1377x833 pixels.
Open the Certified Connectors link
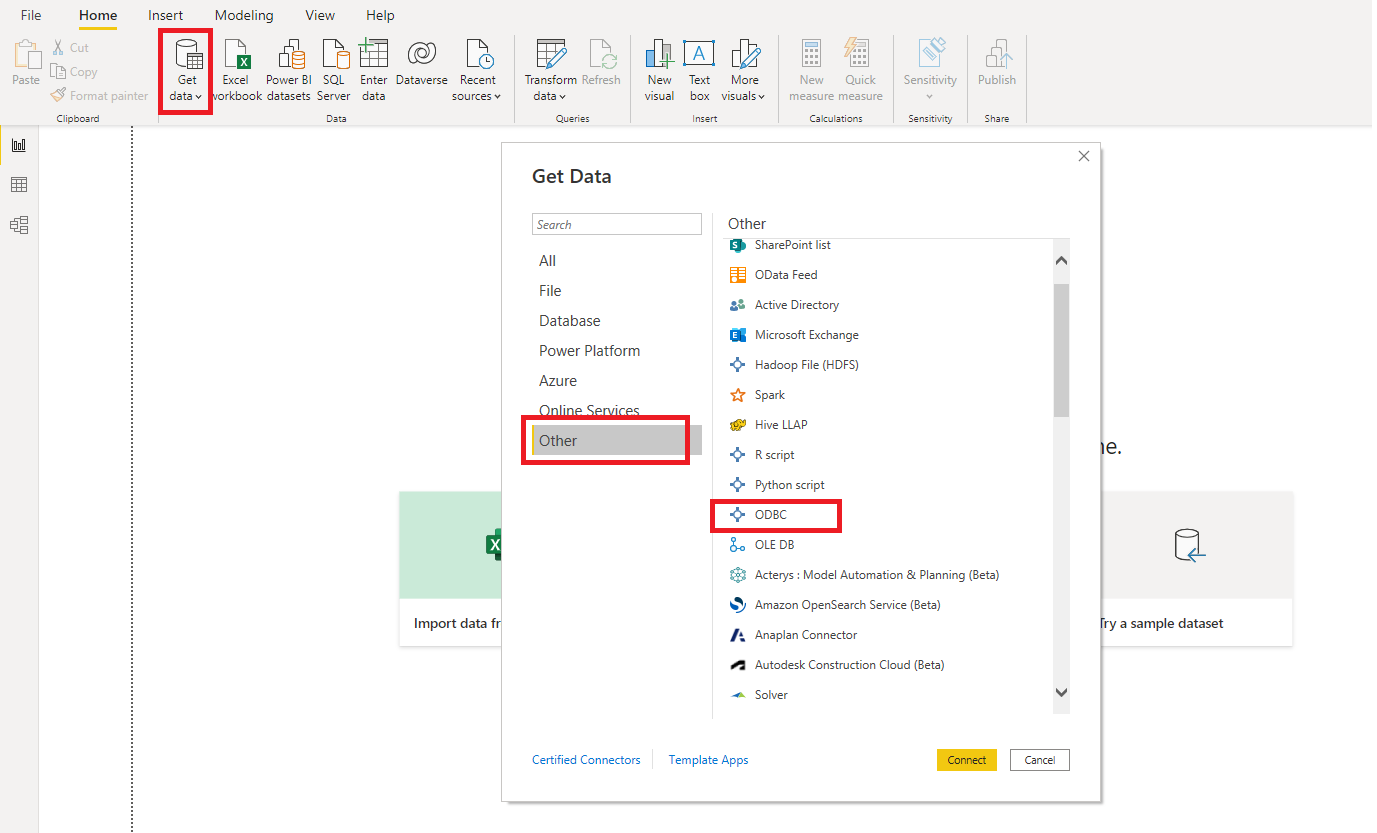pos(586,760)
